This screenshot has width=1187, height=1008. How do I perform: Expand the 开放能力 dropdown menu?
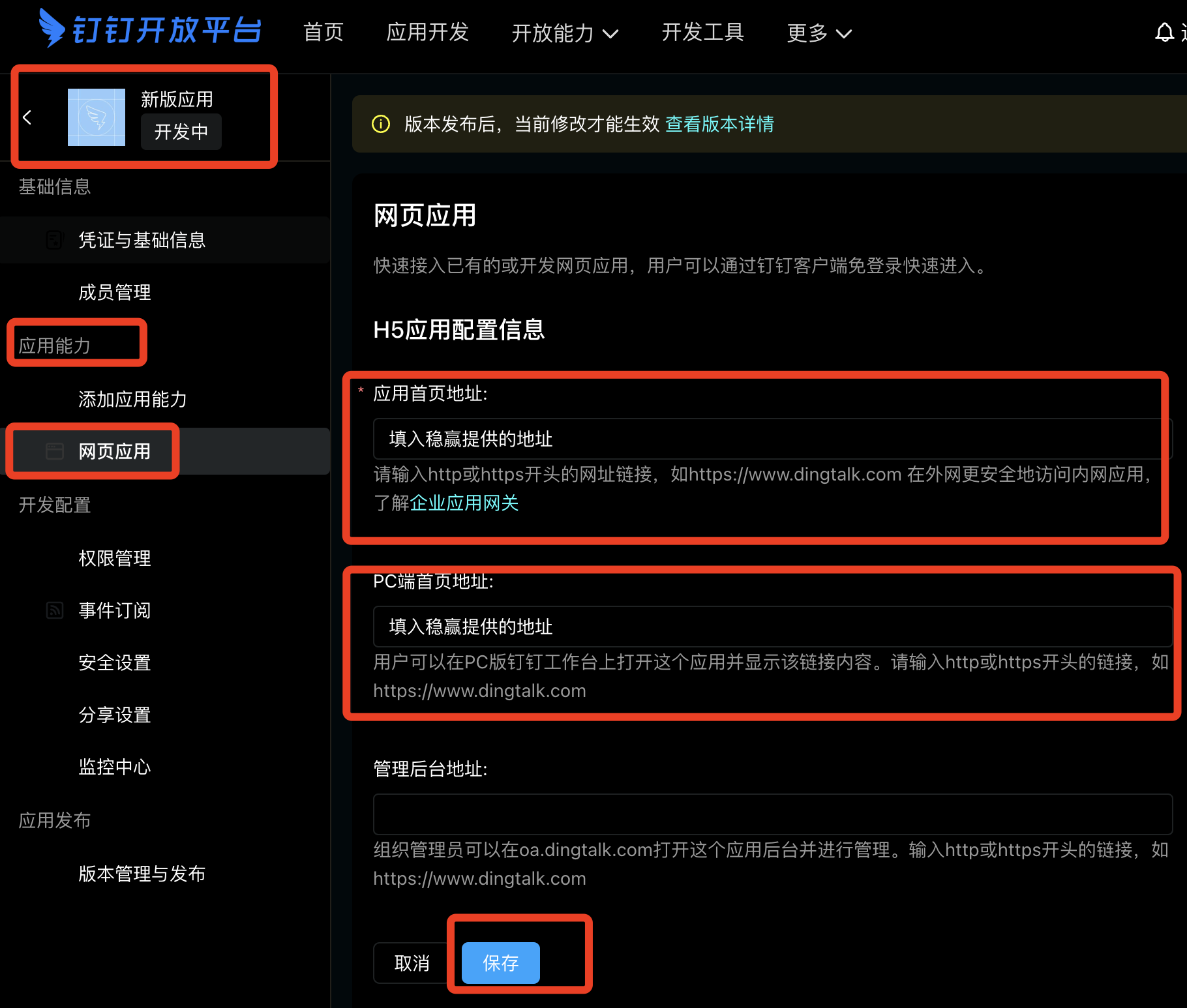tap(565, 33)
